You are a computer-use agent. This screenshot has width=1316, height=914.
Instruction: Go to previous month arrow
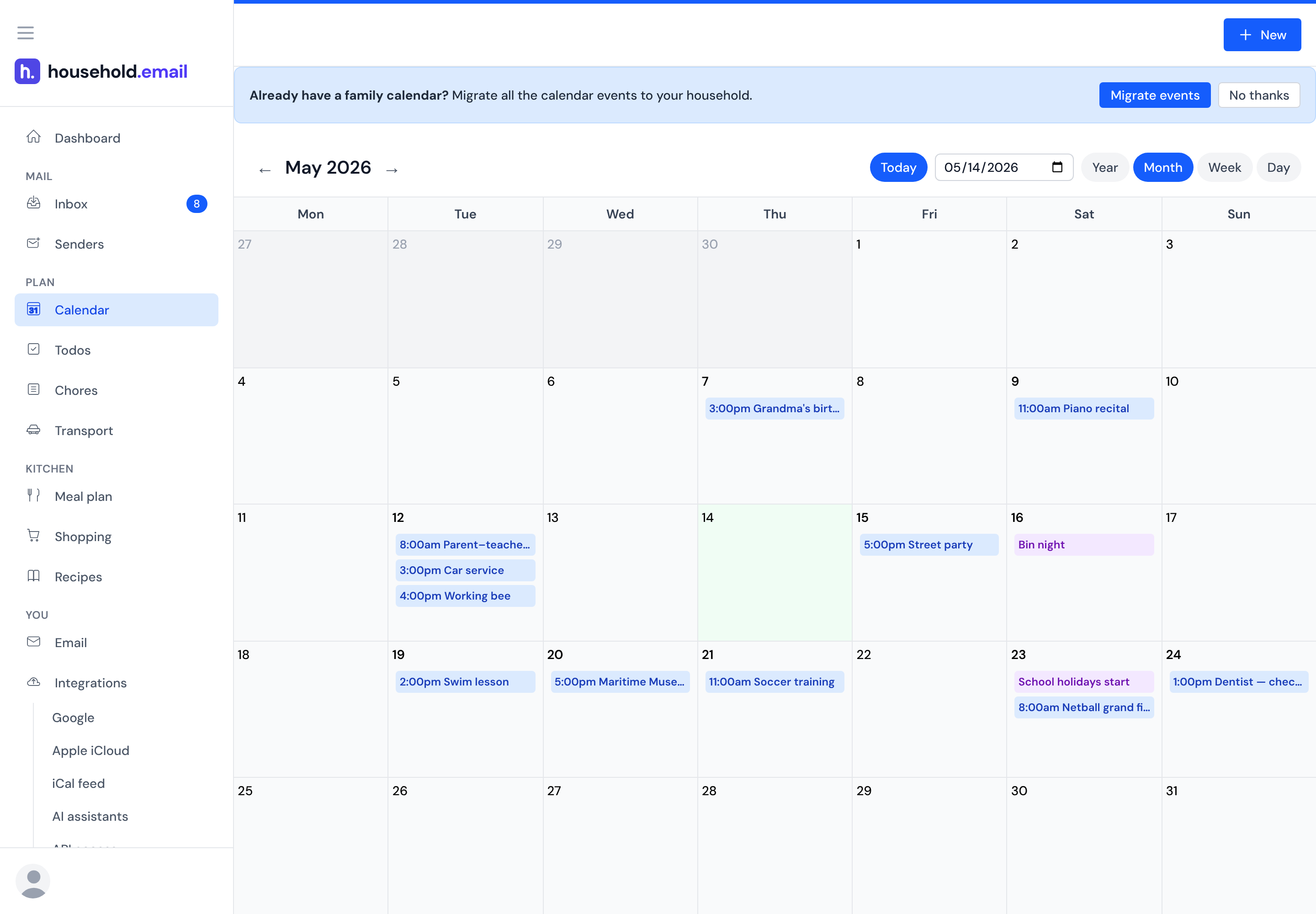pyautogui.click(x=265, y=170)
